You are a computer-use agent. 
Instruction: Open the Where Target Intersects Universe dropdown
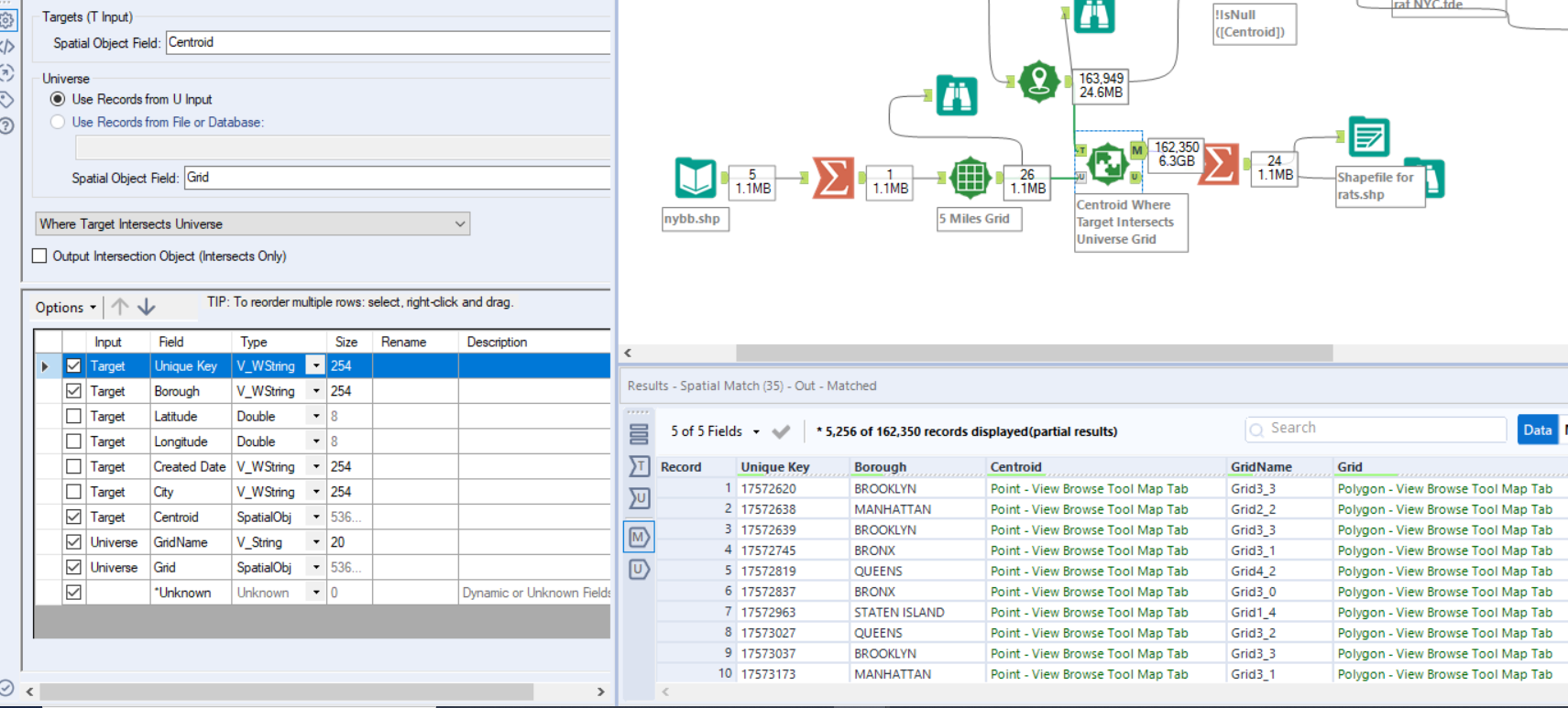(253, 224)
